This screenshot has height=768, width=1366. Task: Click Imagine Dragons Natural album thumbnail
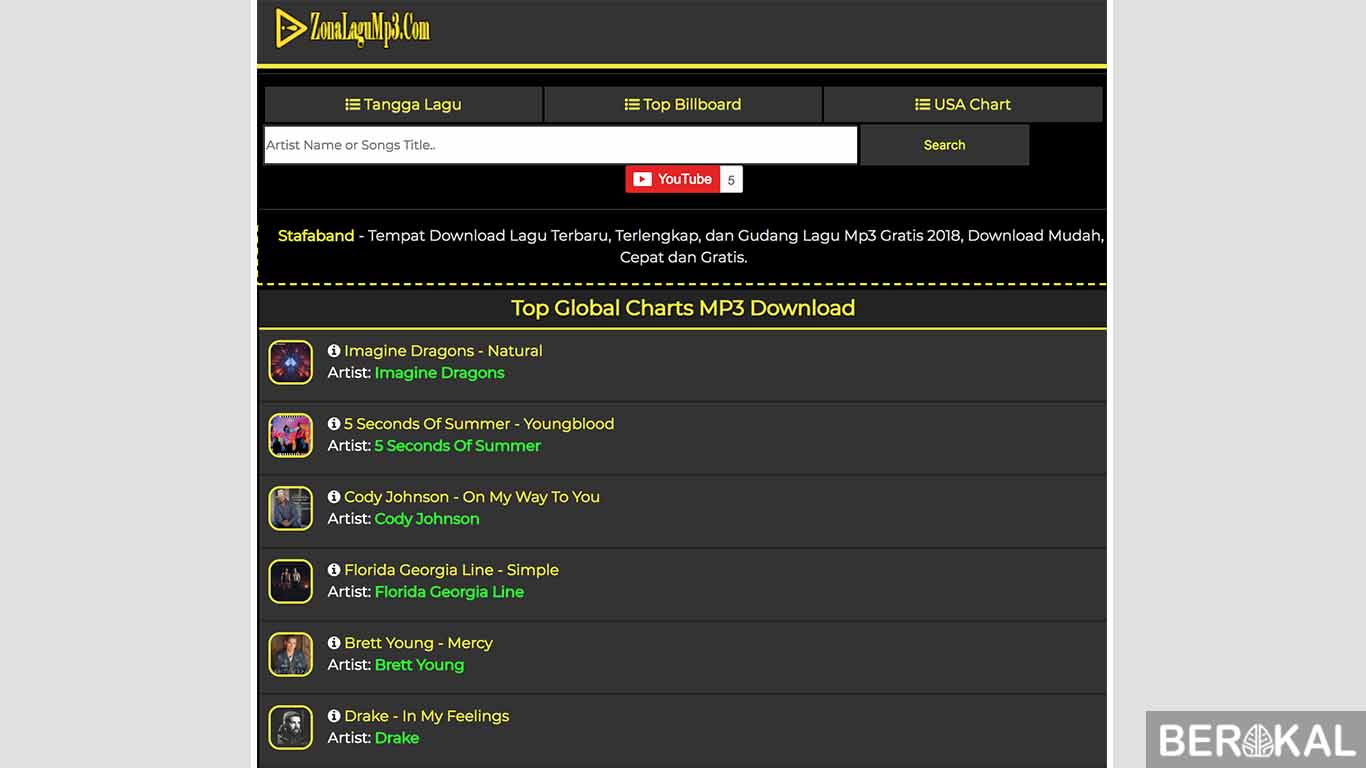point(291,362)
